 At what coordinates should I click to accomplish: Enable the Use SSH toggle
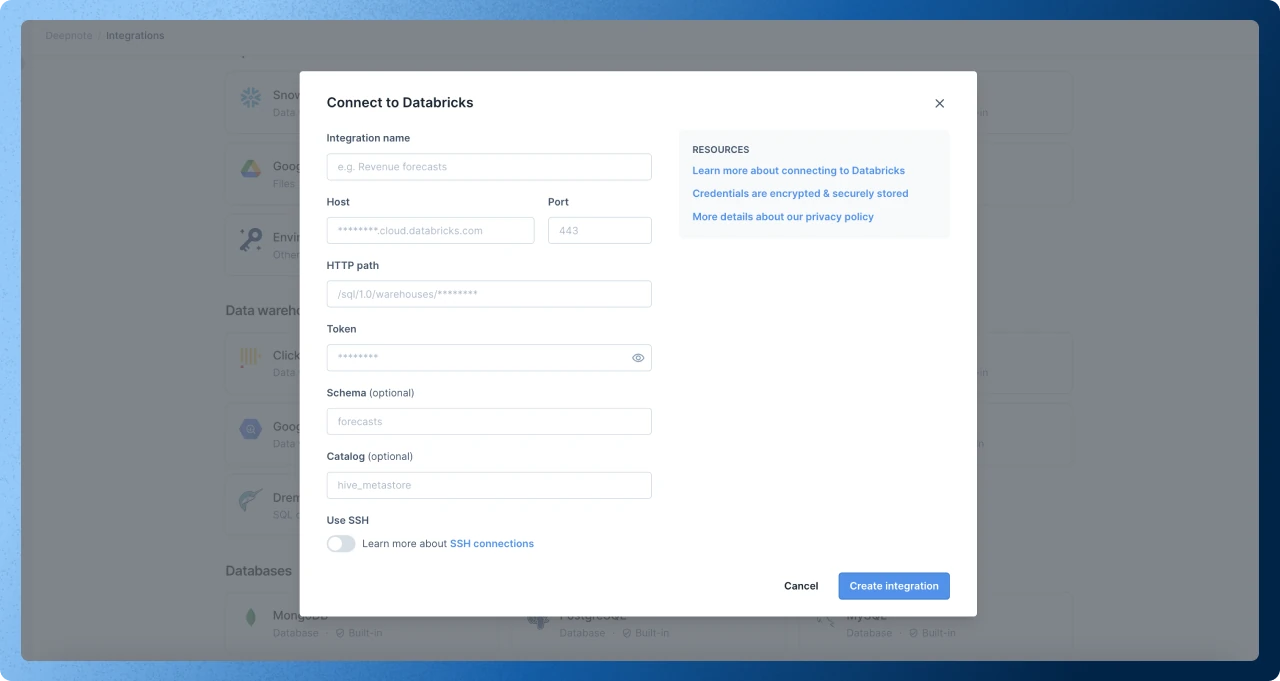tap(341, 544)
